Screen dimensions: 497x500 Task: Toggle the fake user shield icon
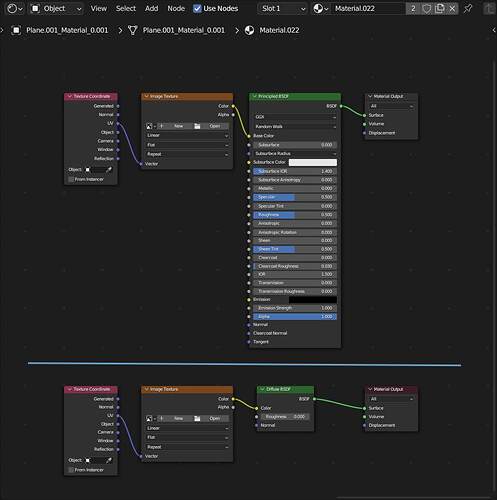coord(426,9)
